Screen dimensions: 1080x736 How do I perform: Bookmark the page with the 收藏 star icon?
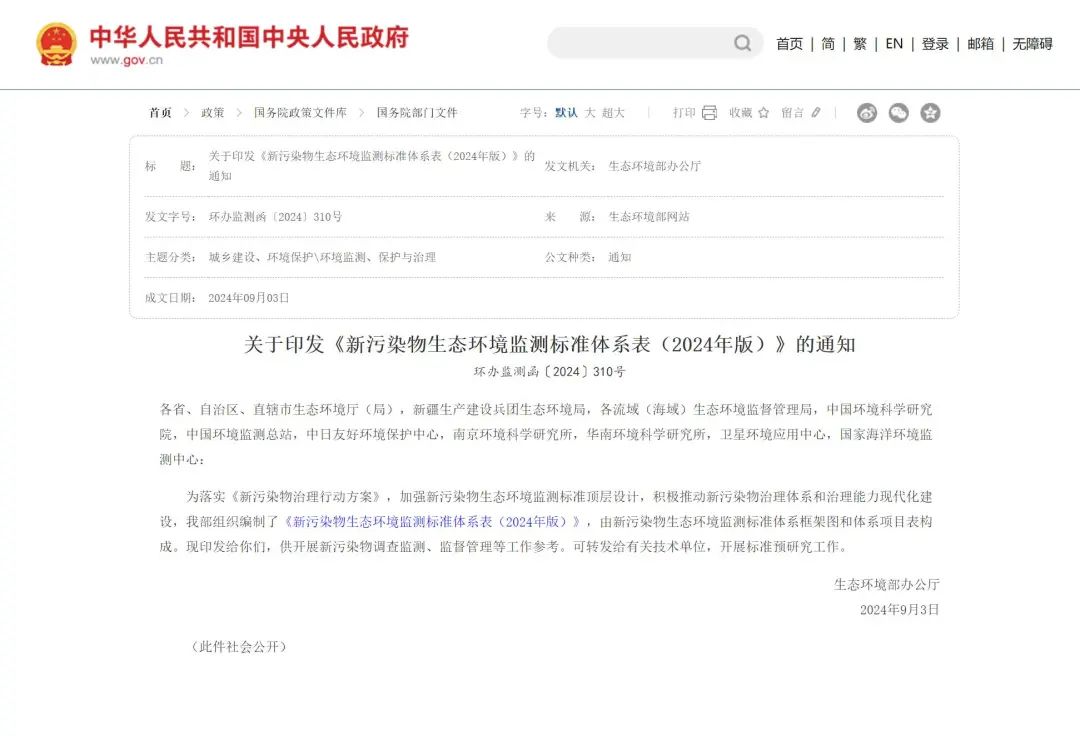point(763,113)
